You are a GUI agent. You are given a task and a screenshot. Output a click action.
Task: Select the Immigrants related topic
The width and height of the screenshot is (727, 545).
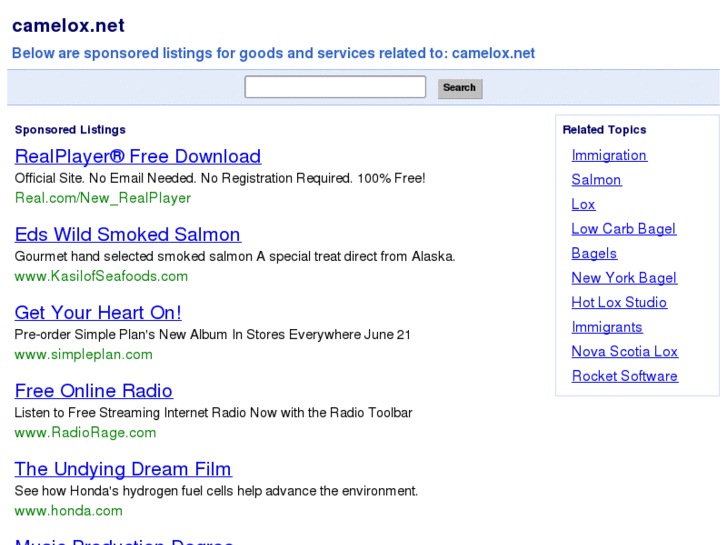click(x=607, y=327)
